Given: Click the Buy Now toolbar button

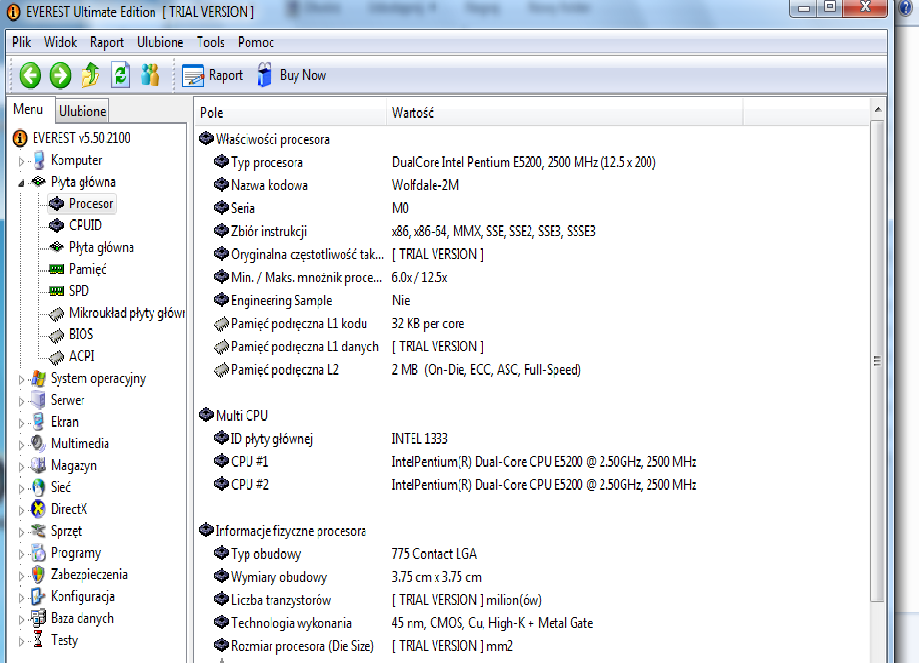Looking at the screenshot, I should (291, 75).
